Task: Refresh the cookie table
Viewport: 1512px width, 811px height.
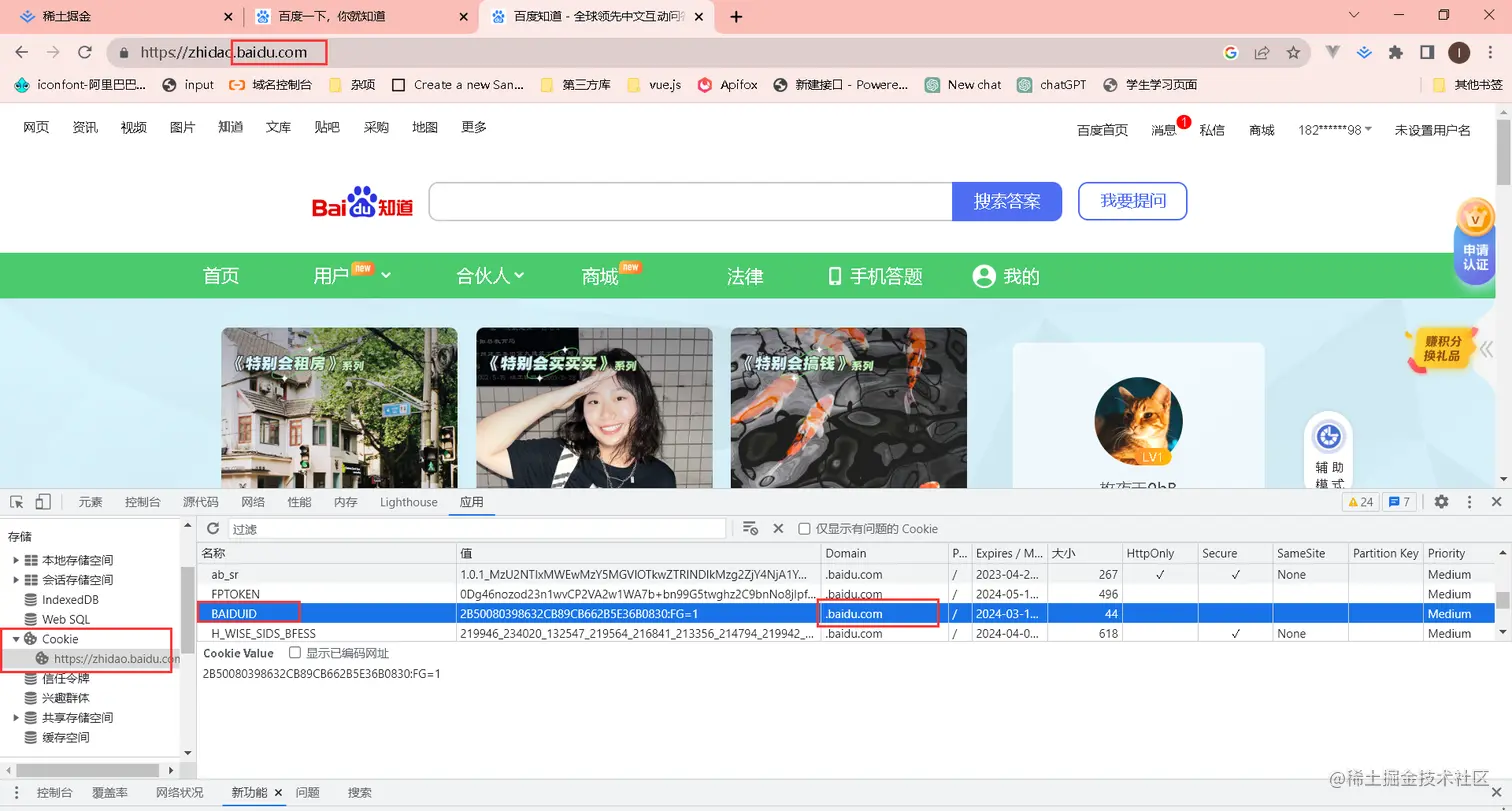Action: pos(212,528)
